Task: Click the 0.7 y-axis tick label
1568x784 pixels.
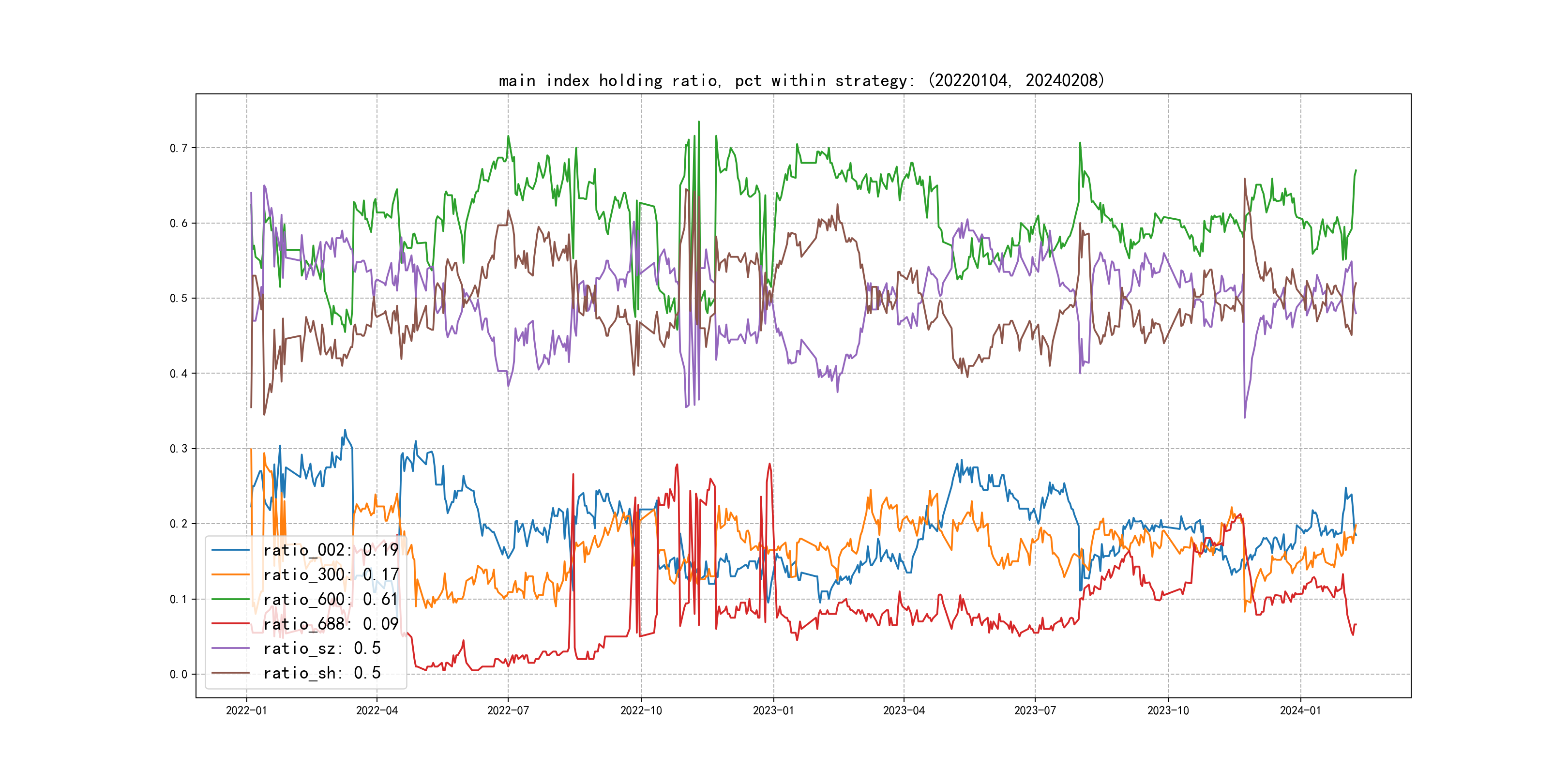Action: coord(179,148)
